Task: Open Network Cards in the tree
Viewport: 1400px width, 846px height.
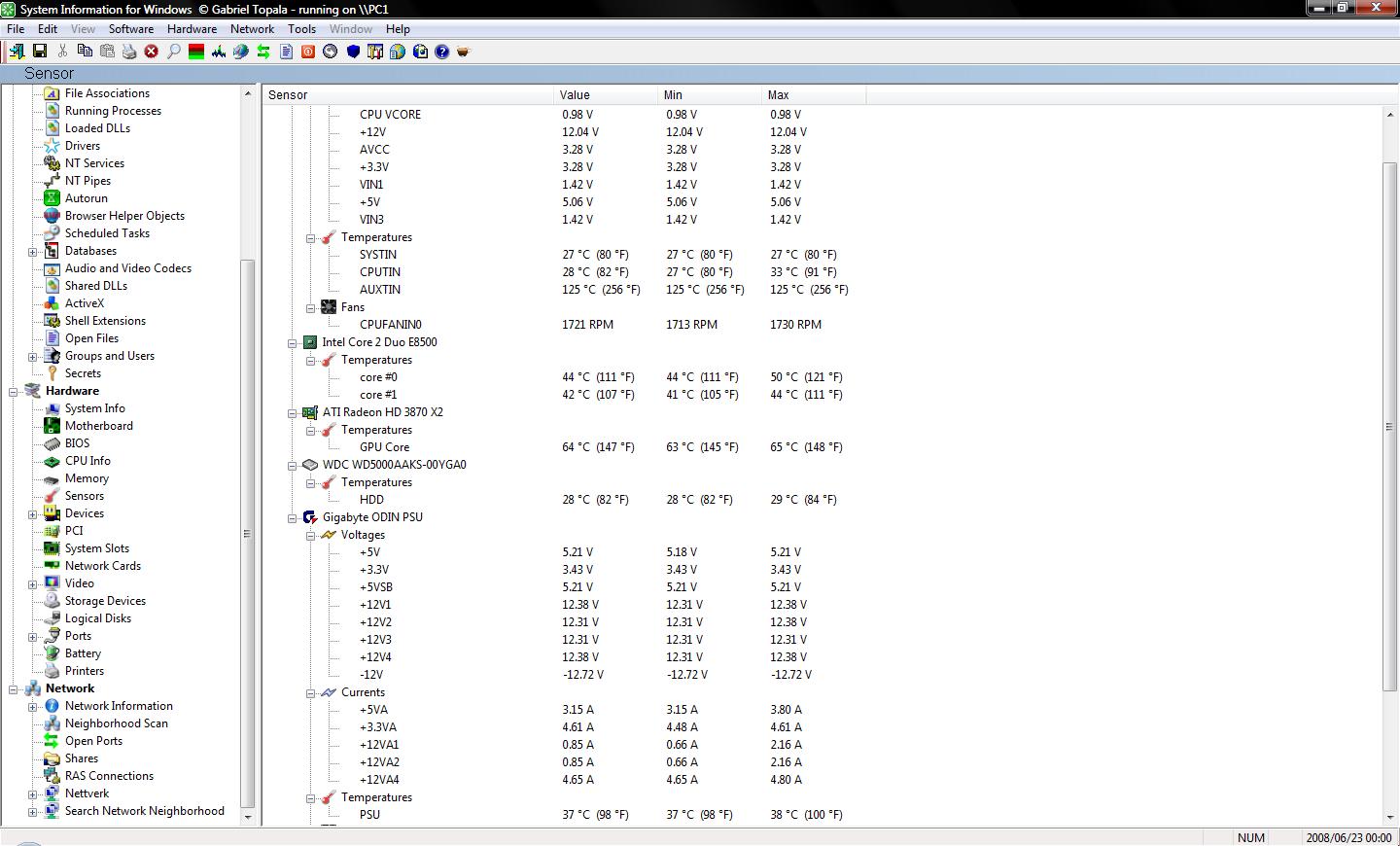Action: point(103,566)
